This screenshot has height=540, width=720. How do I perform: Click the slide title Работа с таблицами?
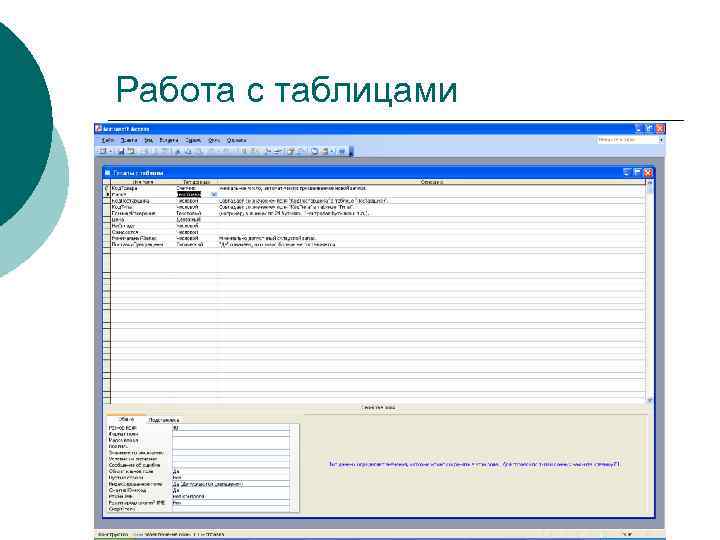pyautogui.click(x=286, y=90)
